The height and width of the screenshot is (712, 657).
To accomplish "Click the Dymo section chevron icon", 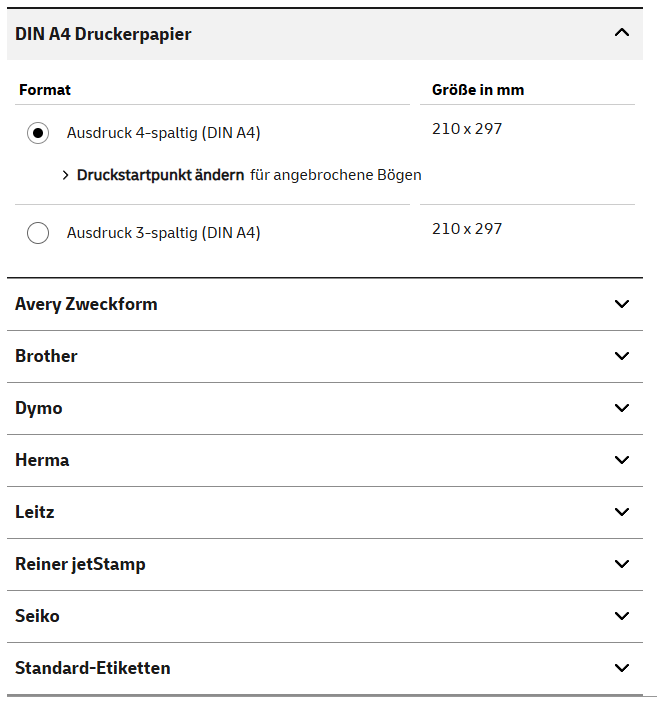I will [x=622, y=408].
